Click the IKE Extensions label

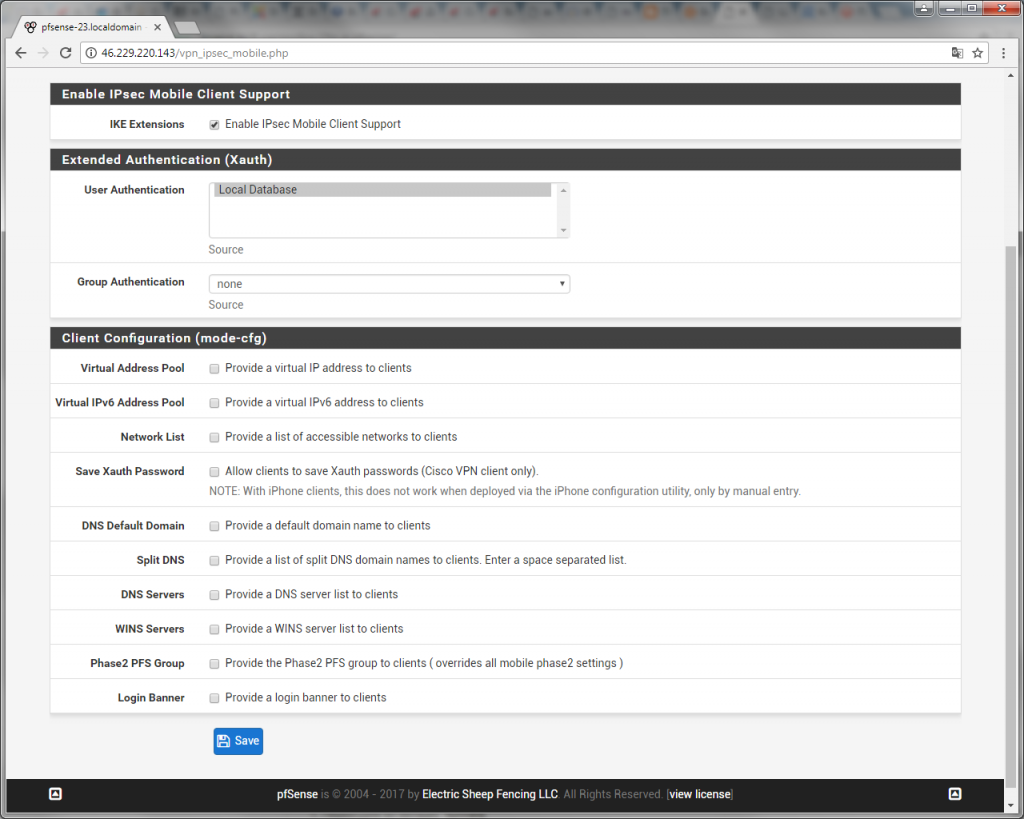click(x=147, y=125)
